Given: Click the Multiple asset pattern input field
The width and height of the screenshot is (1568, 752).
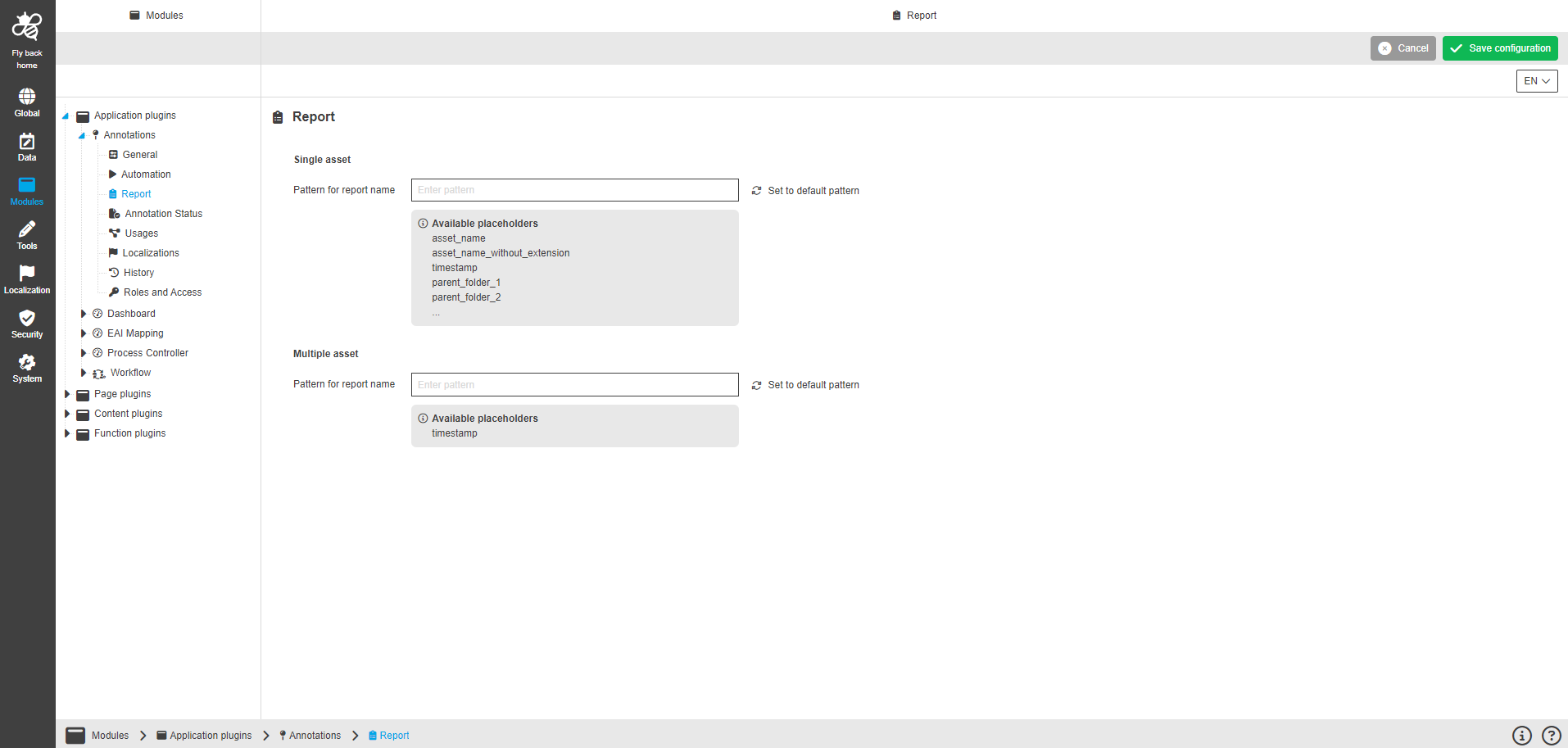Looking at the screenshot, I should [x=574, y=384].
